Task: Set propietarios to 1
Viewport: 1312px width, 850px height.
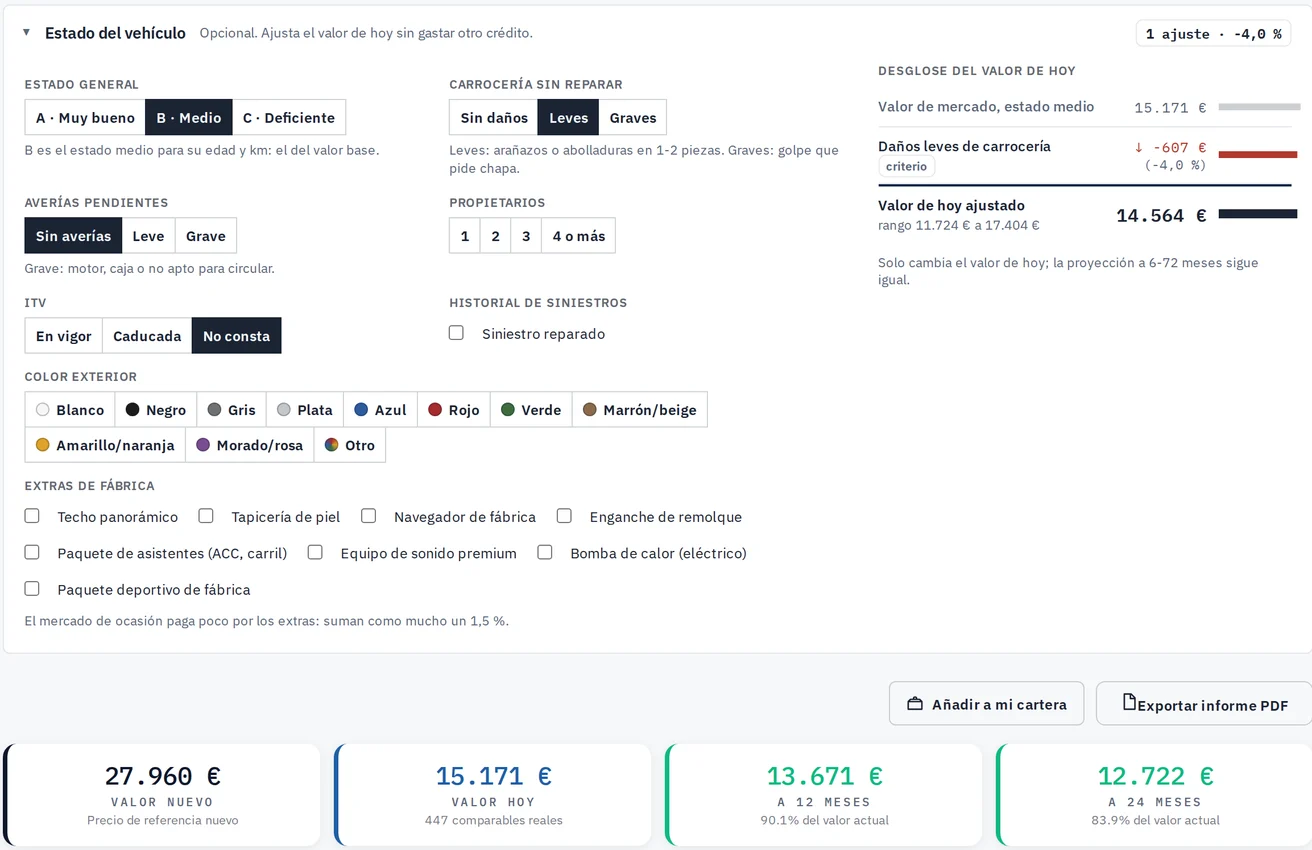Action: [x=465, y=236]
